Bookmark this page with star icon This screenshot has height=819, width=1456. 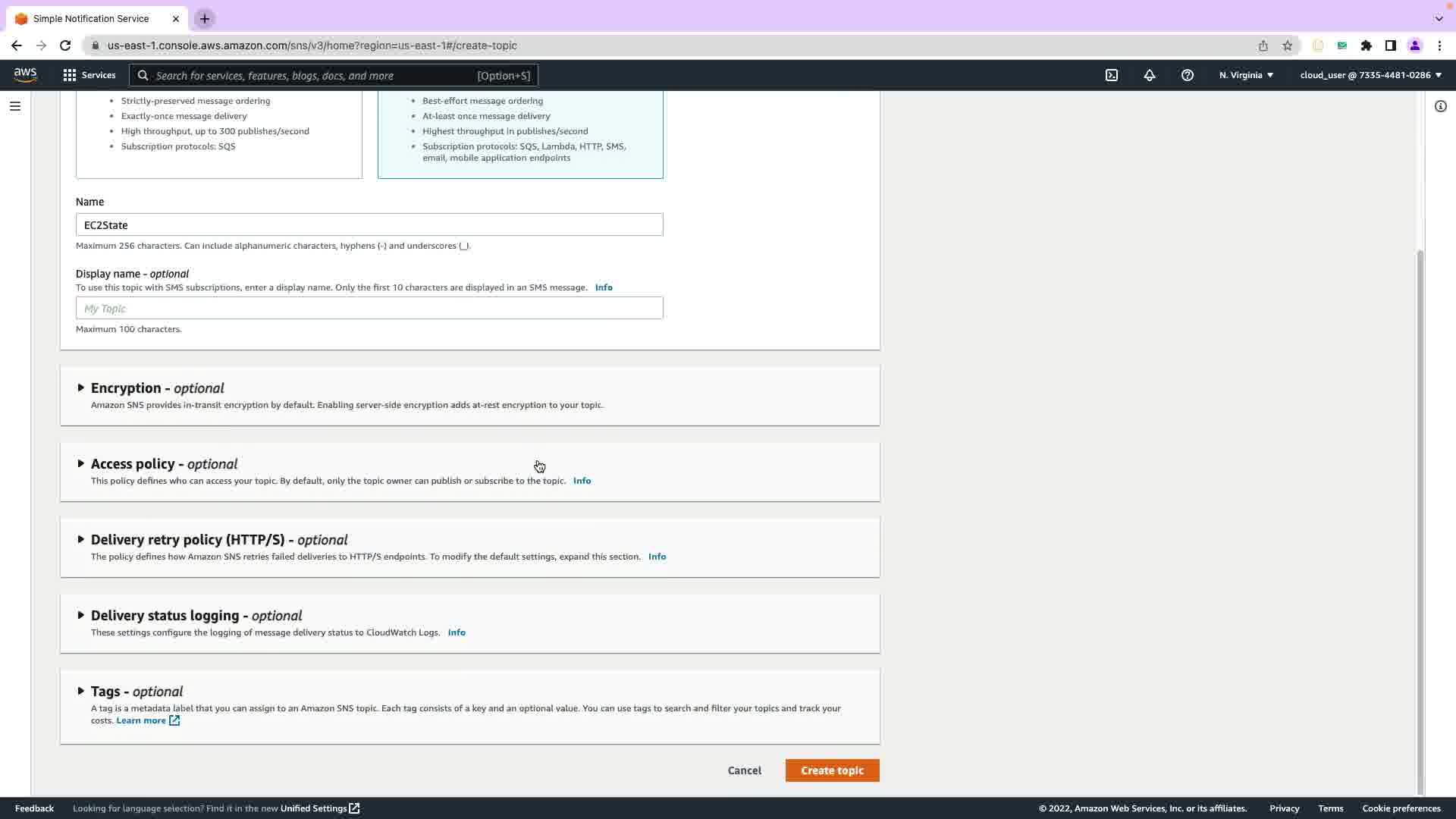(x=1287, y=45)
